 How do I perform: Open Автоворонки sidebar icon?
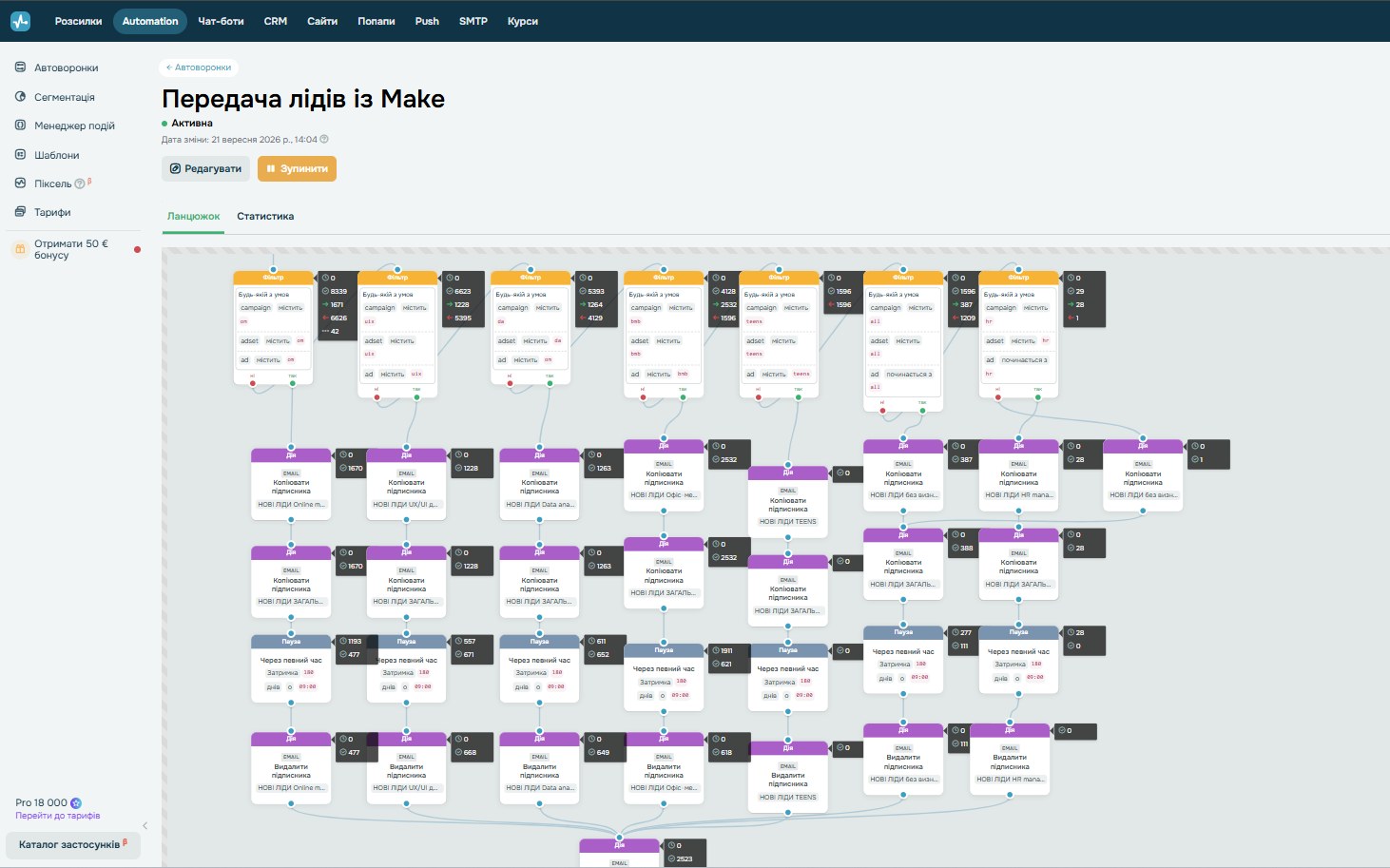(20, 68)
